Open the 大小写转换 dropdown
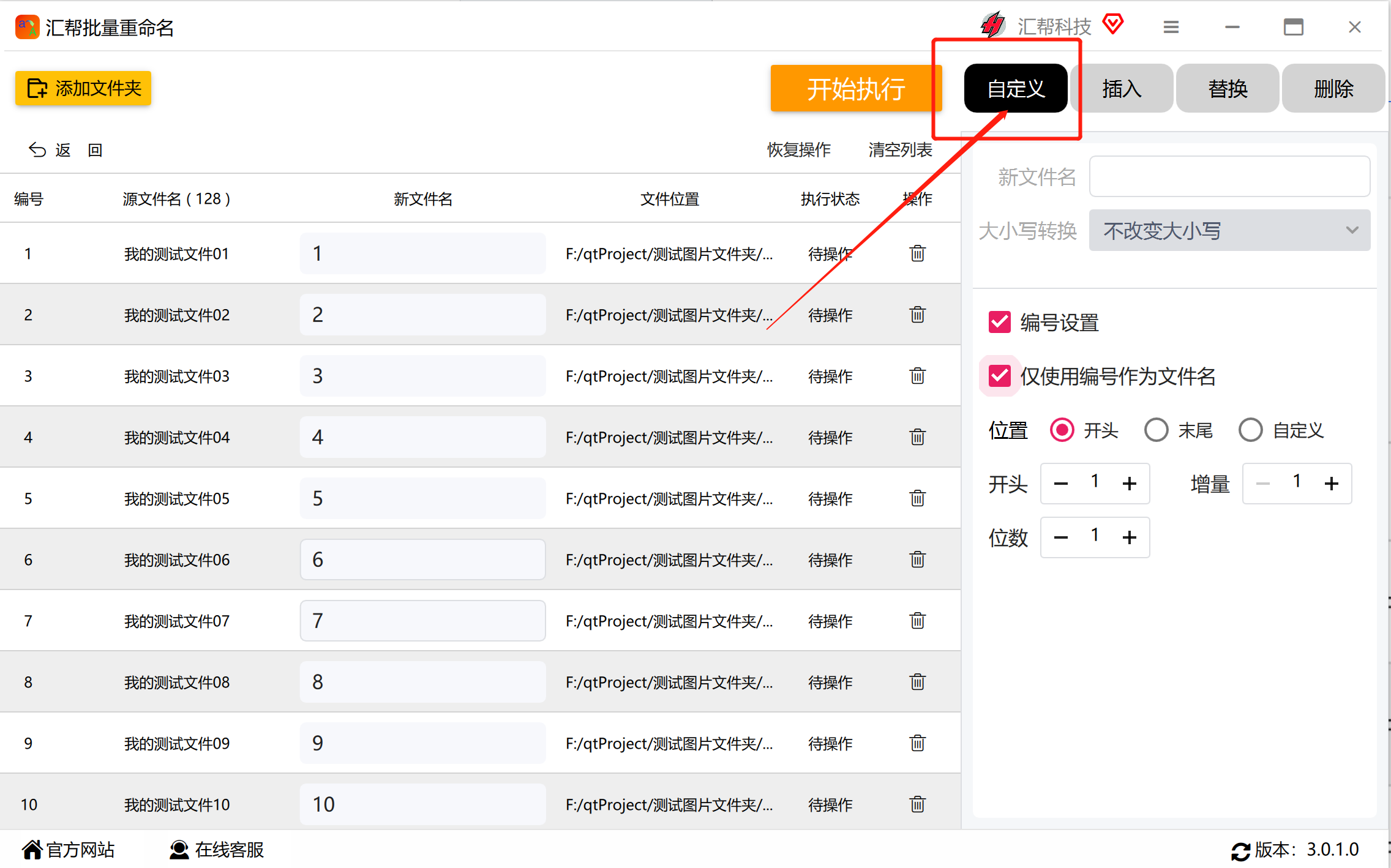 [x=1229, y=231]
